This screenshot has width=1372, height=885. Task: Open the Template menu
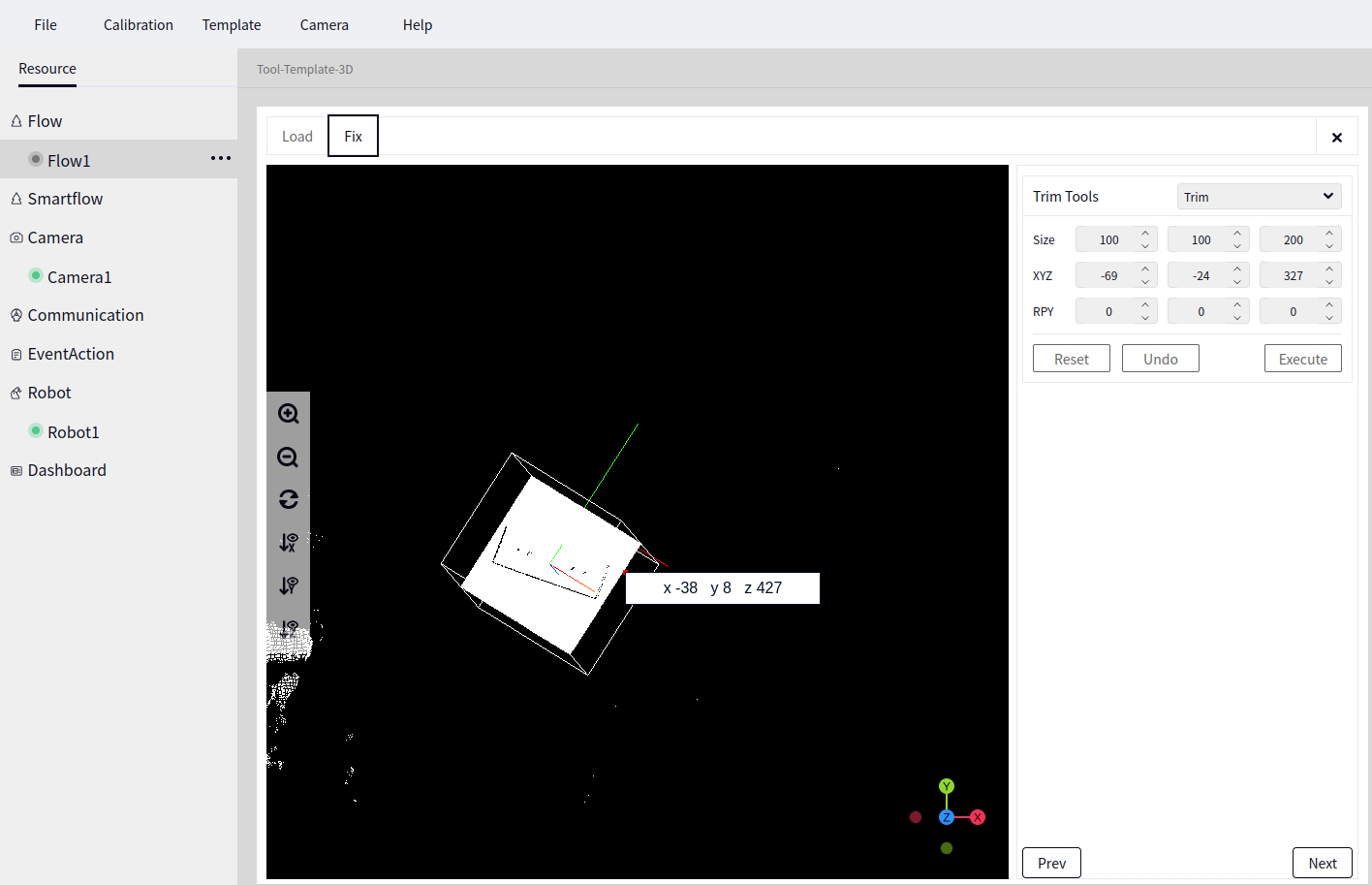point(232,24)
